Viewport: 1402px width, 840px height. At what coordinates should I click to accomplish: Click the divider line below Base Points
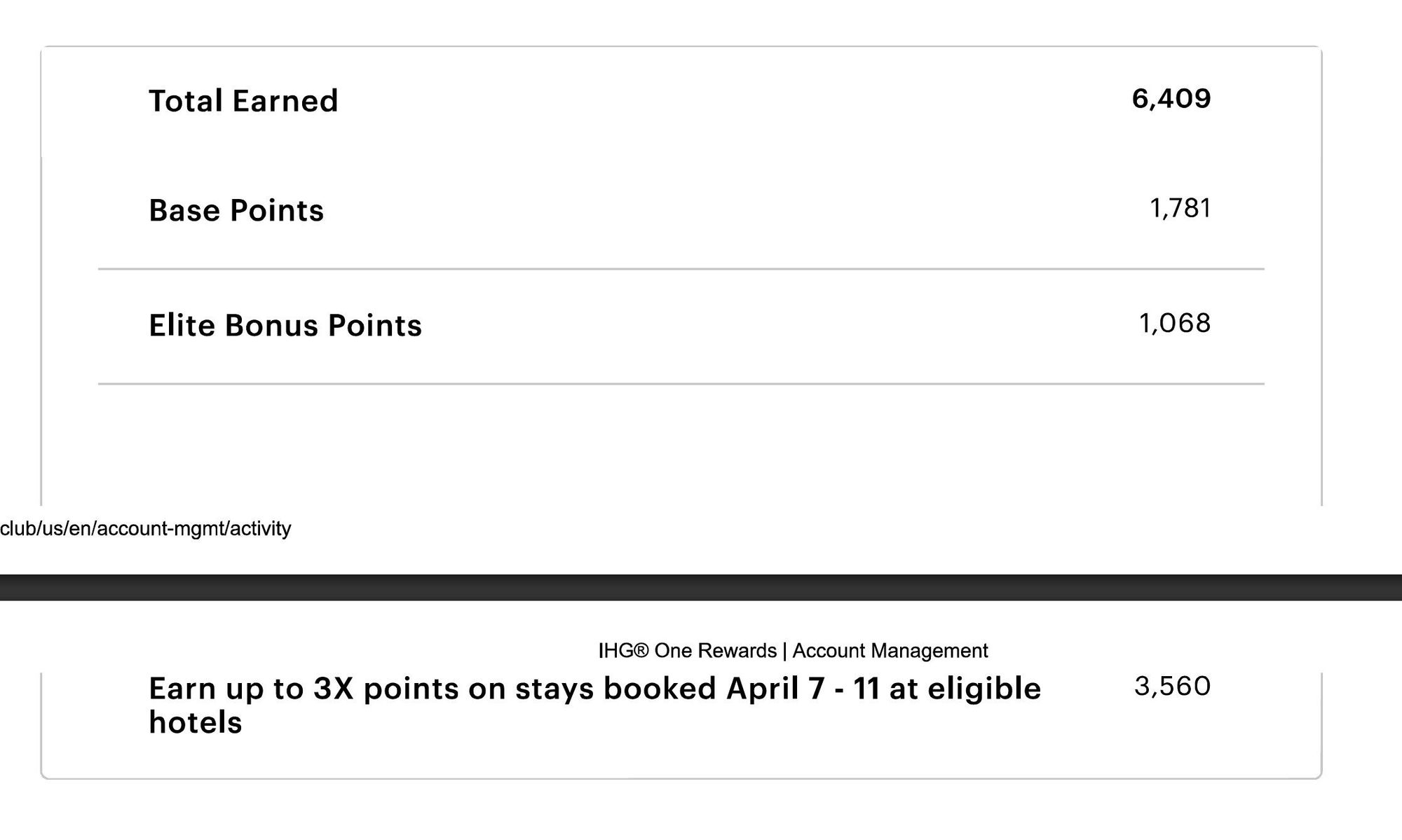click(x=680, y=268)
